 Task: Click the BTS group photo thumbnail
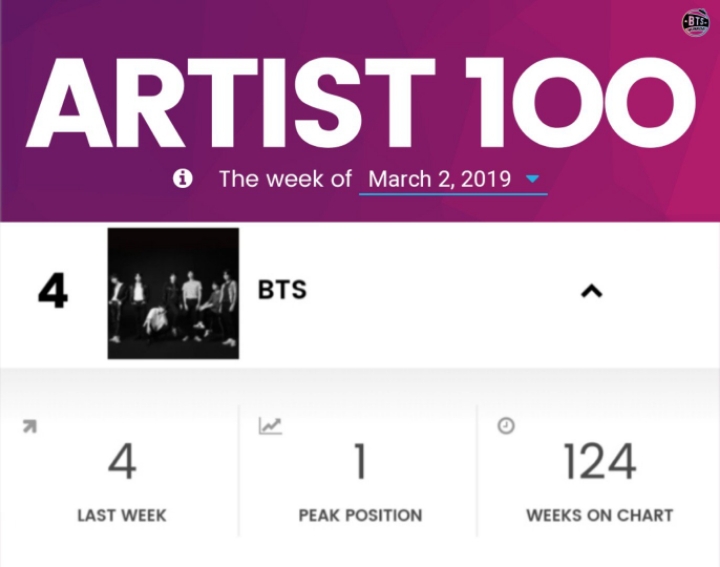(x=173, y=293)
